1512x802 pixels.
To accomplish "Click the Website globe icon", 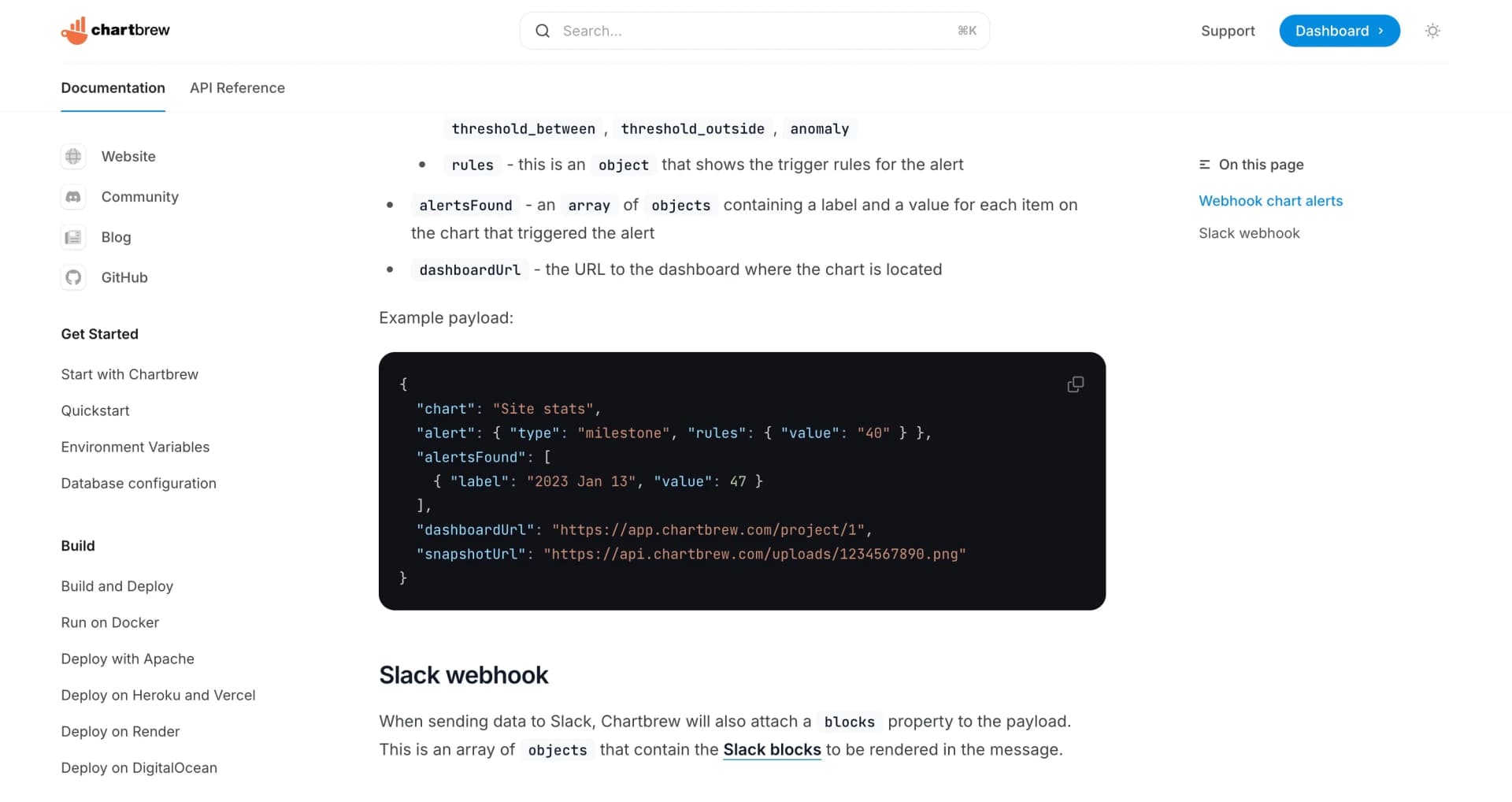I will (73, 156).
